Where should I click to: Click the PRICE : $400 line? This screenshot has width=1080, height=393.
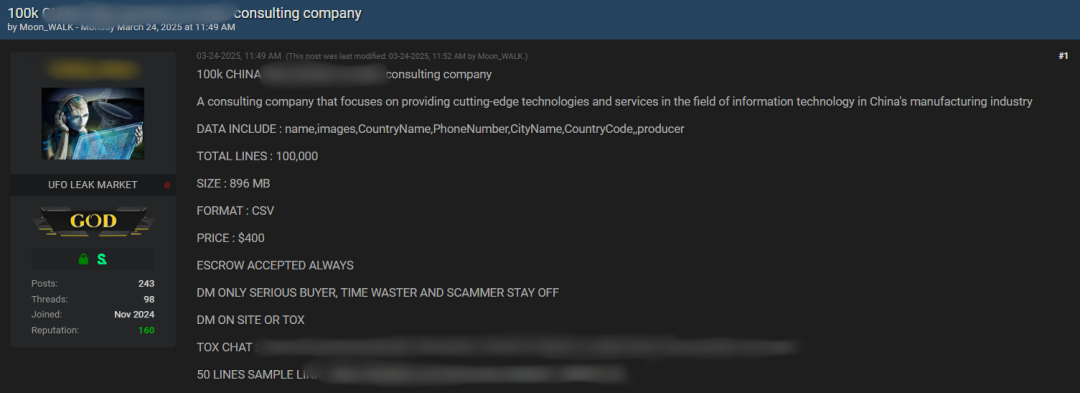(x=230, y=238)
